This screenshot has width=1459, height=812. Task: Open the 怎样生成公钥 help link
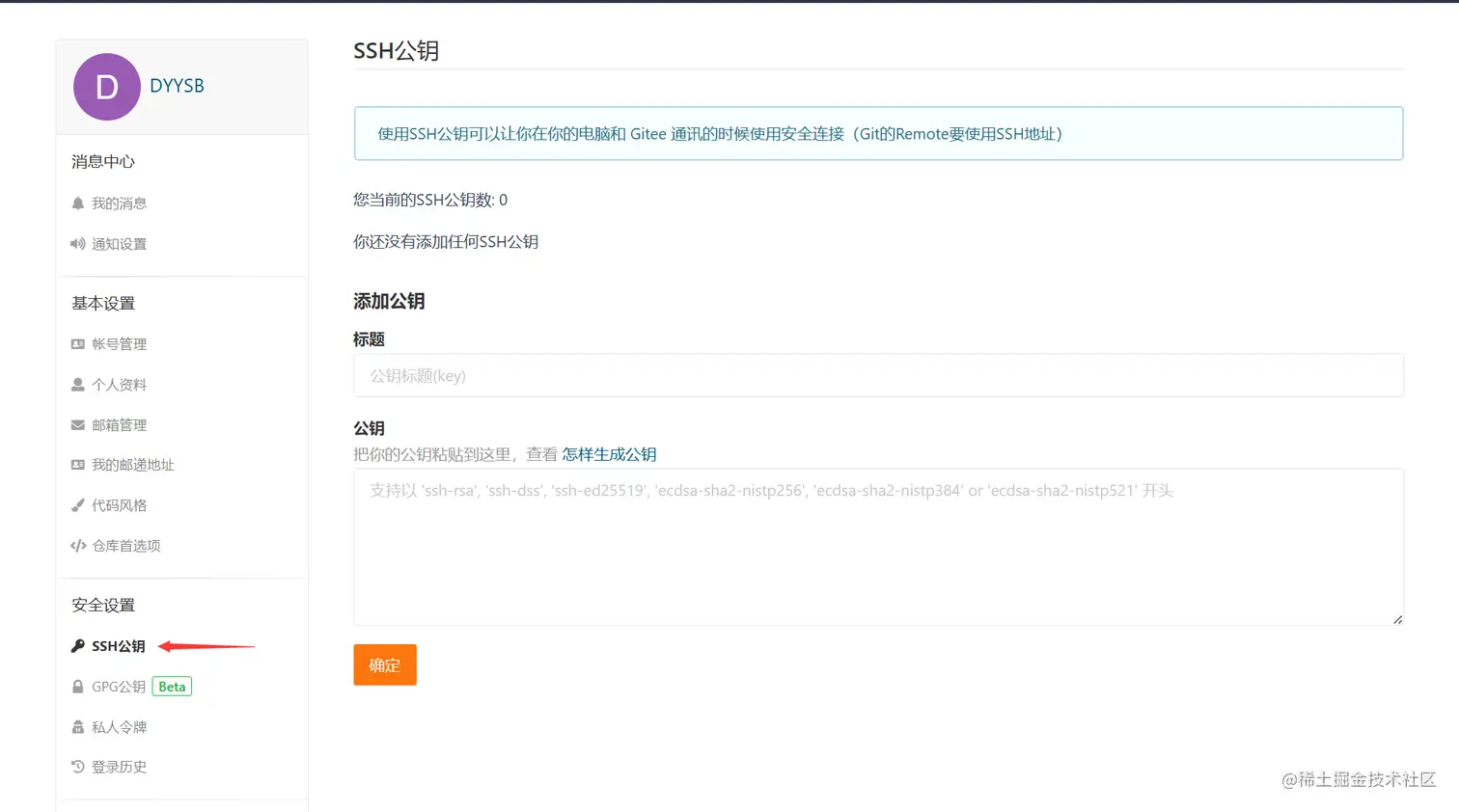[x=609, y=454]
